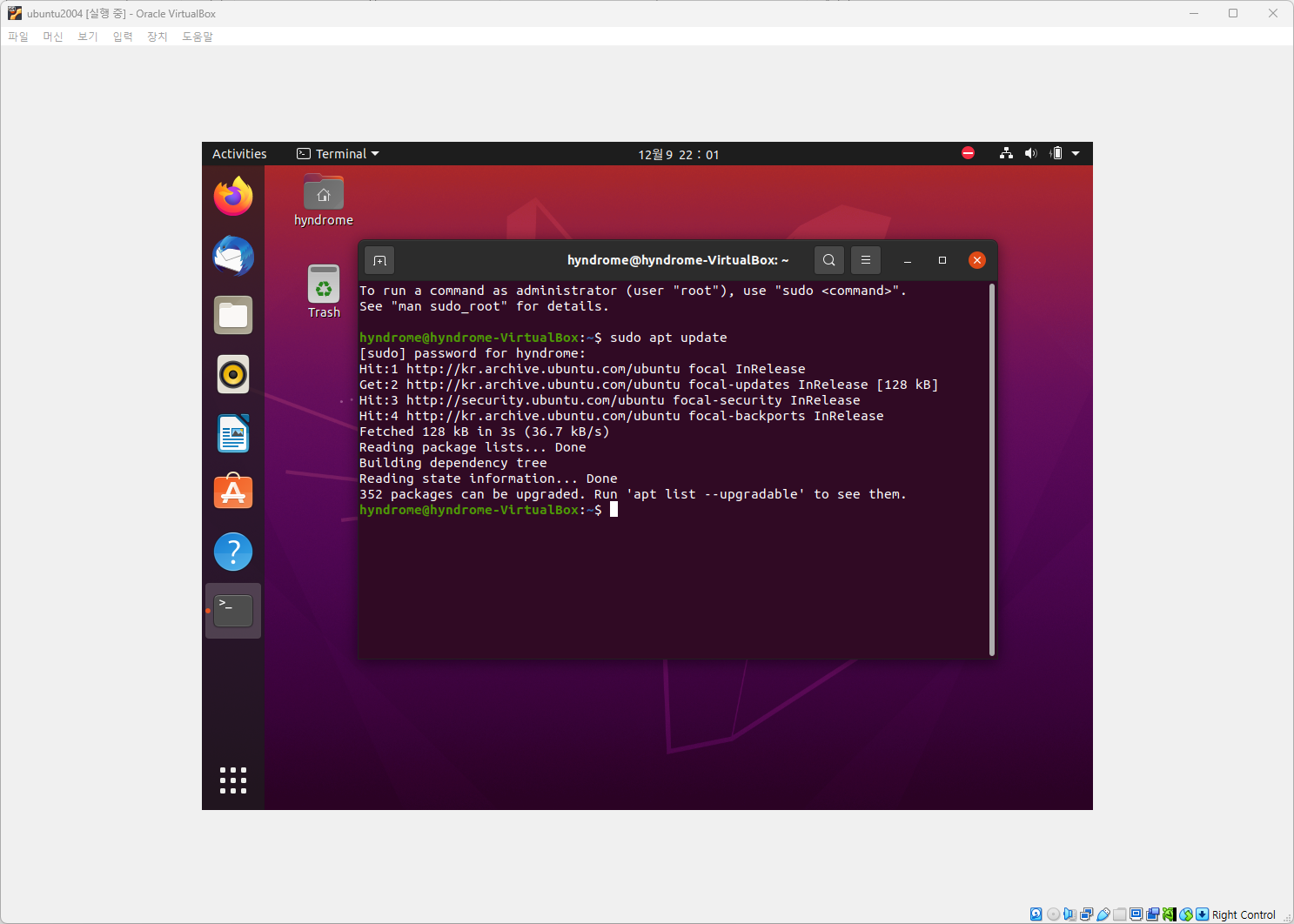Screen dimensions: 1294x924
Task: Open the system menu arrow in top bar
Action: [x=1076, y=153]
